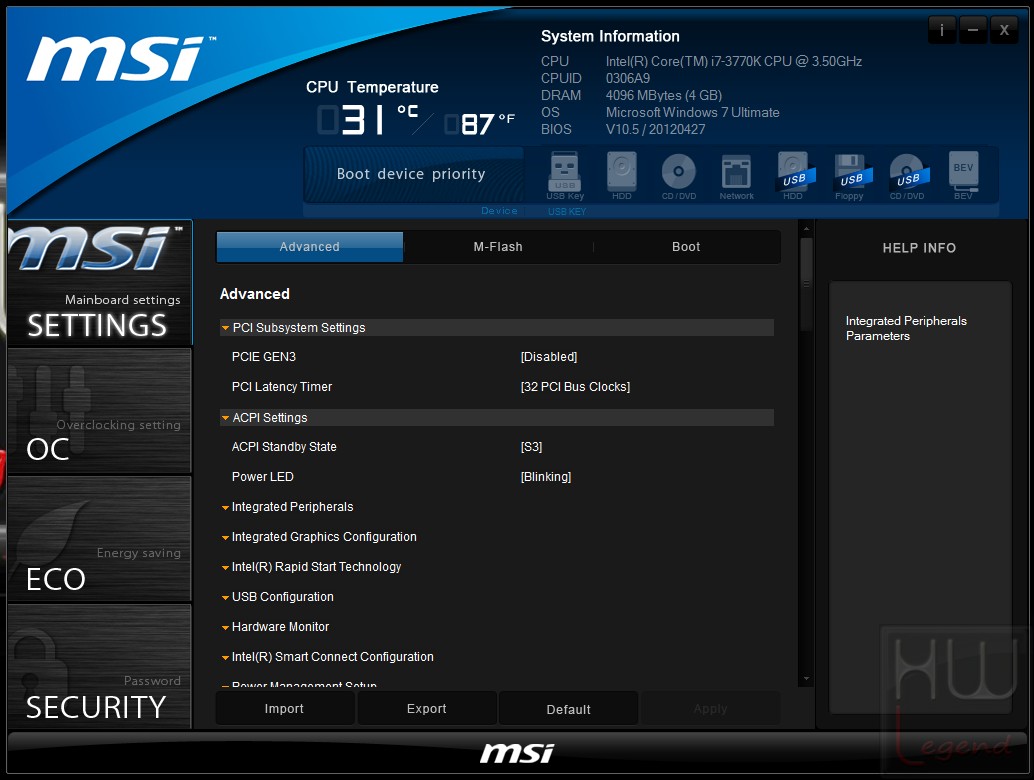
Task: Select the Network boot device icon
Action: tap(736, 175)
